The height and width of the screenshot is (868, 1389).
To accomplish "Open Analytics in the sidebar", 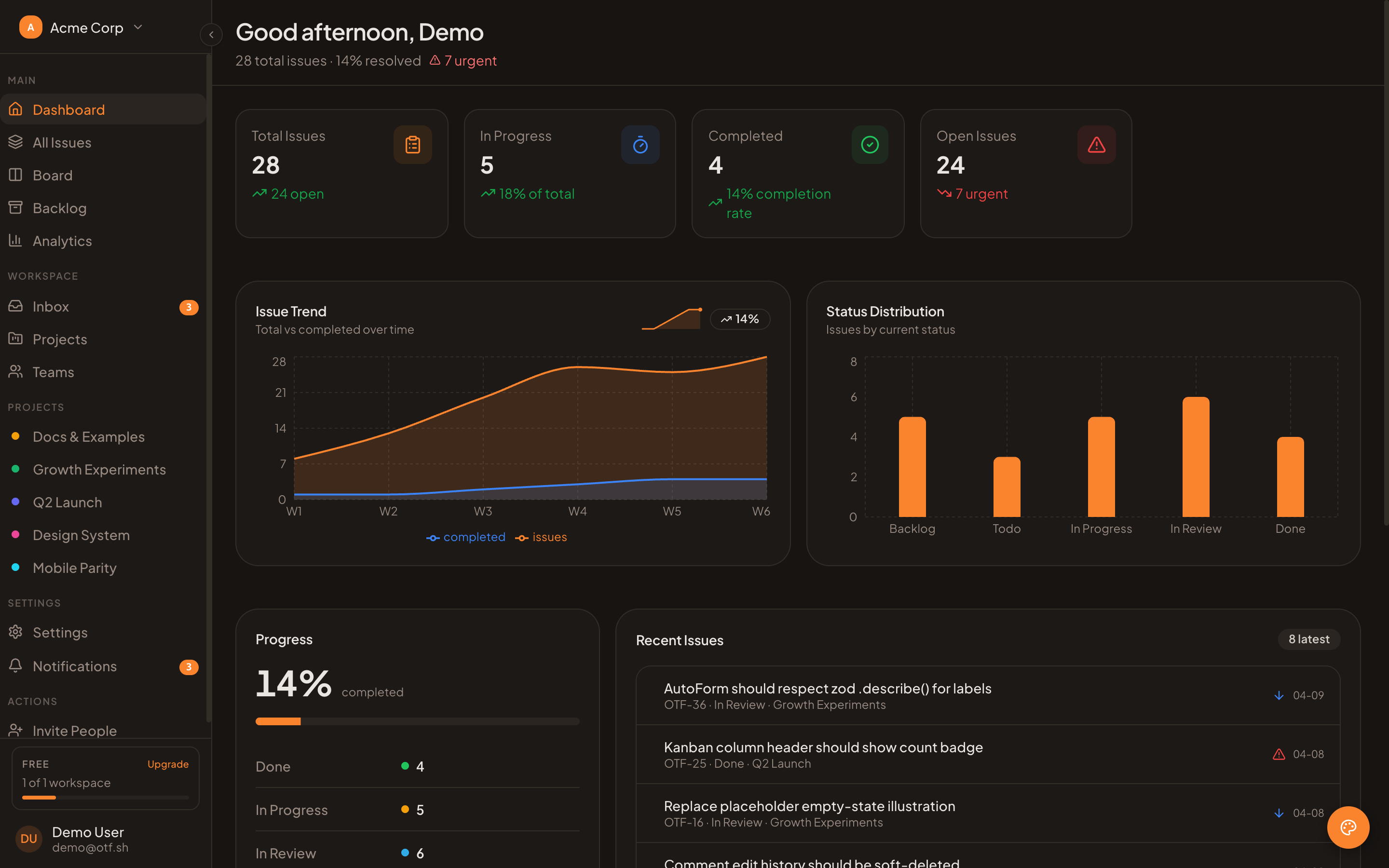I will coord(103,241).
